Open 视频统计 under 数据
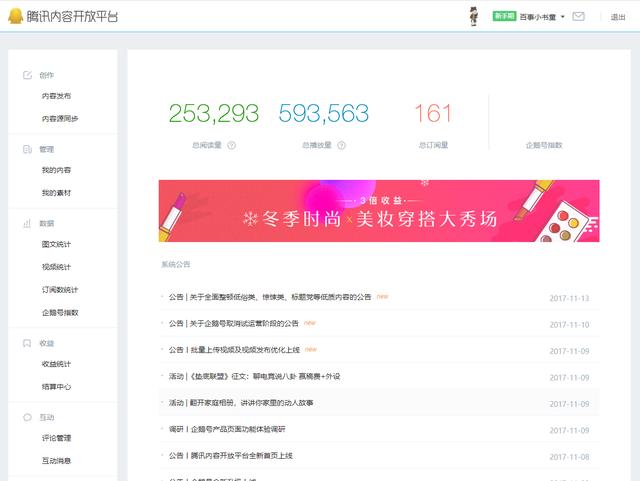Viewport: 640px width, 481px height. pyautogui.click(x=56, y=267)
